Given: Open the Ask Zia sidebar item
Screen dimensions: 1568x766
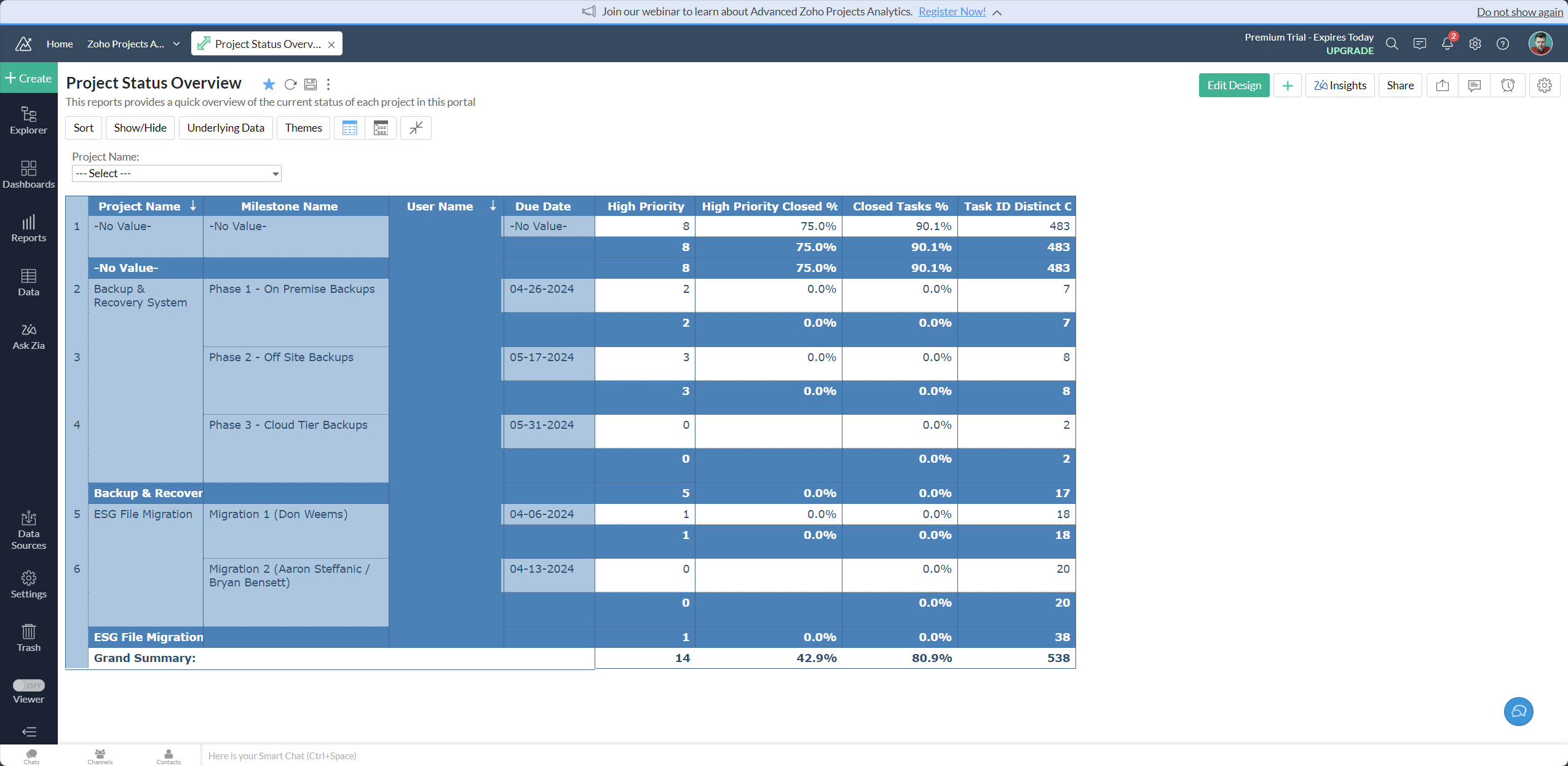Looking at the screenshot, I should 28,336.
